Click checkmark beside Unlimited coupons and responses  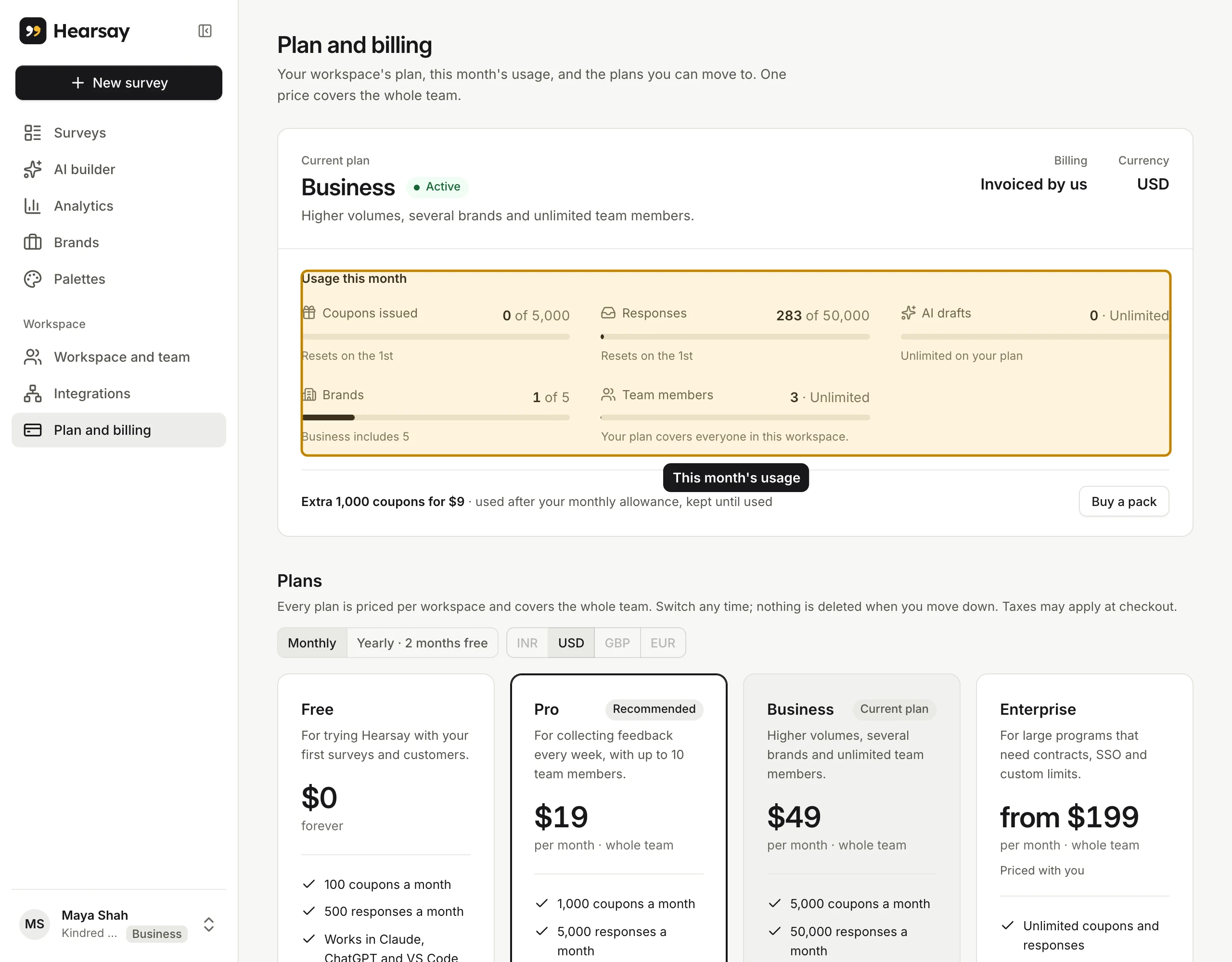click(1007, 925)
